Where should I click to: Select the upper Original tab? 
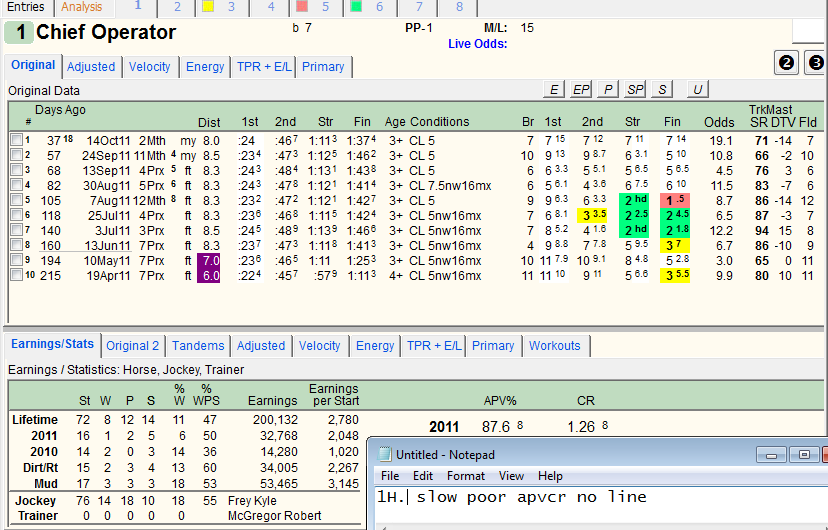coord(33,65)
